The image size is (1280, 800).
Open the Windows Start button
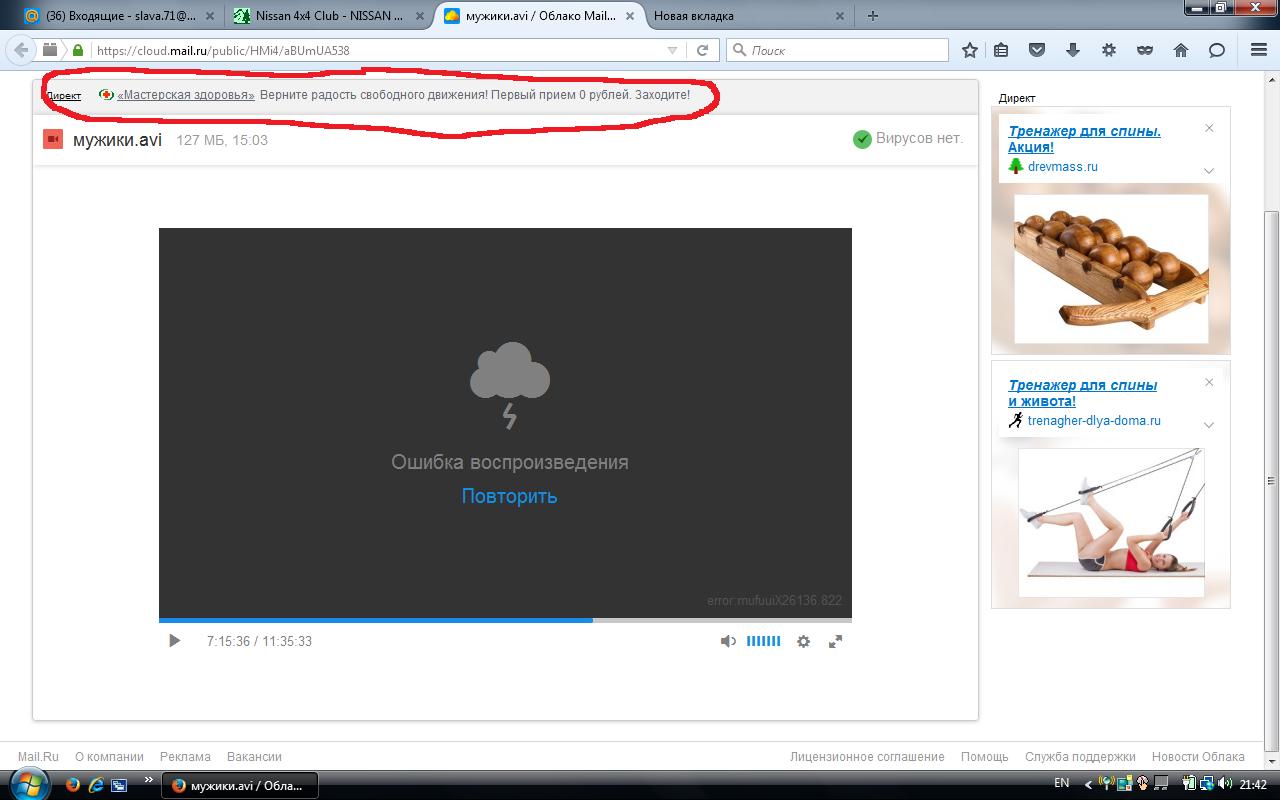pyautogui.click(x=28, y=784)
